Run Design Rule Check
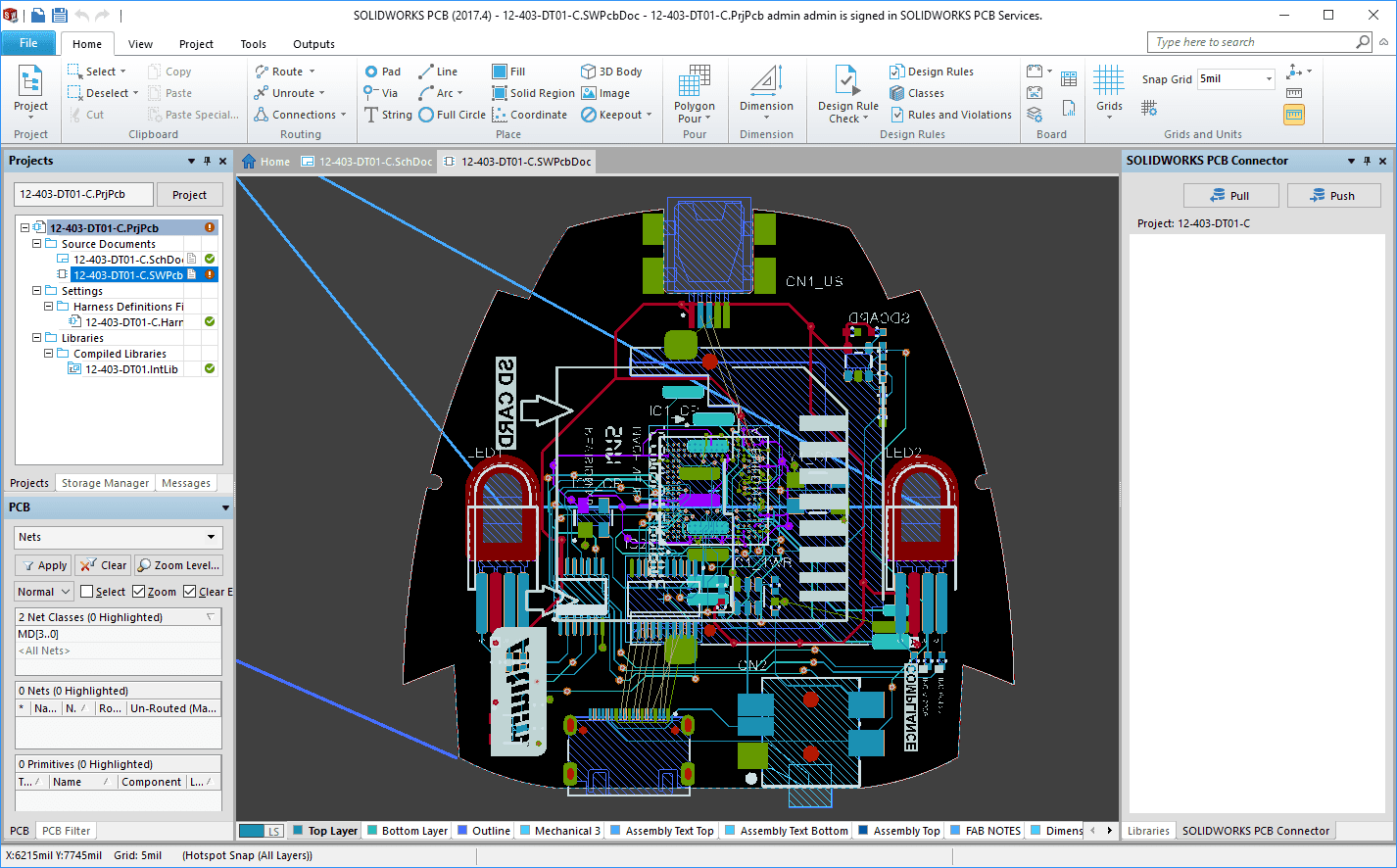Viewport: 1397px width, 868px height. tap(847, 96)
